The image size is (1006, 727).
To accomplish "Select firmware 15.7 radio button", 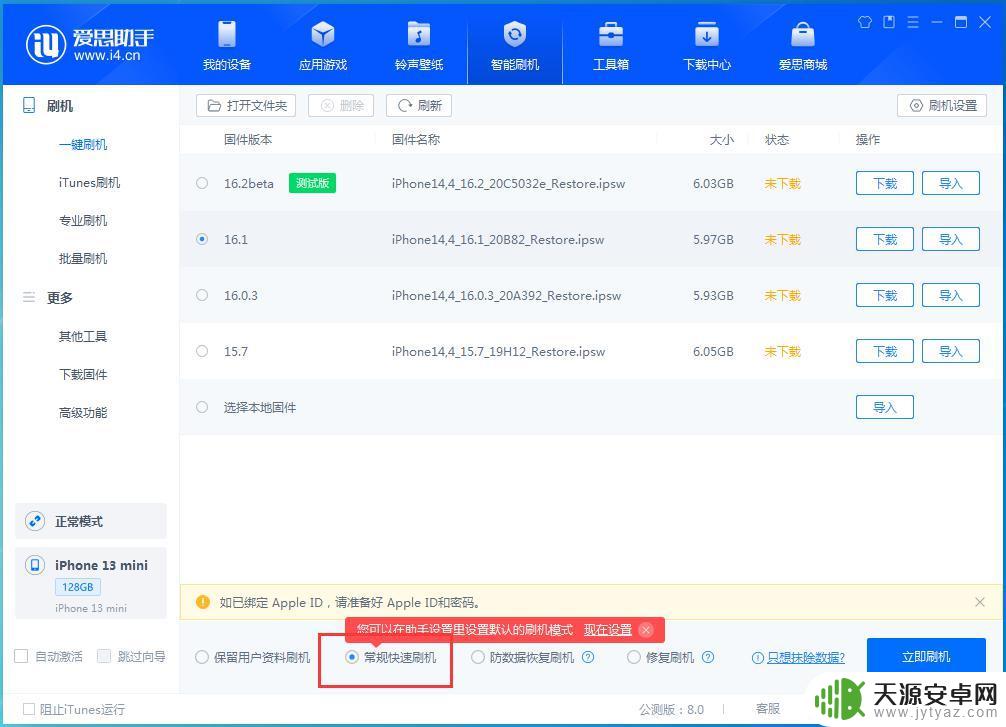I will 202,351.
